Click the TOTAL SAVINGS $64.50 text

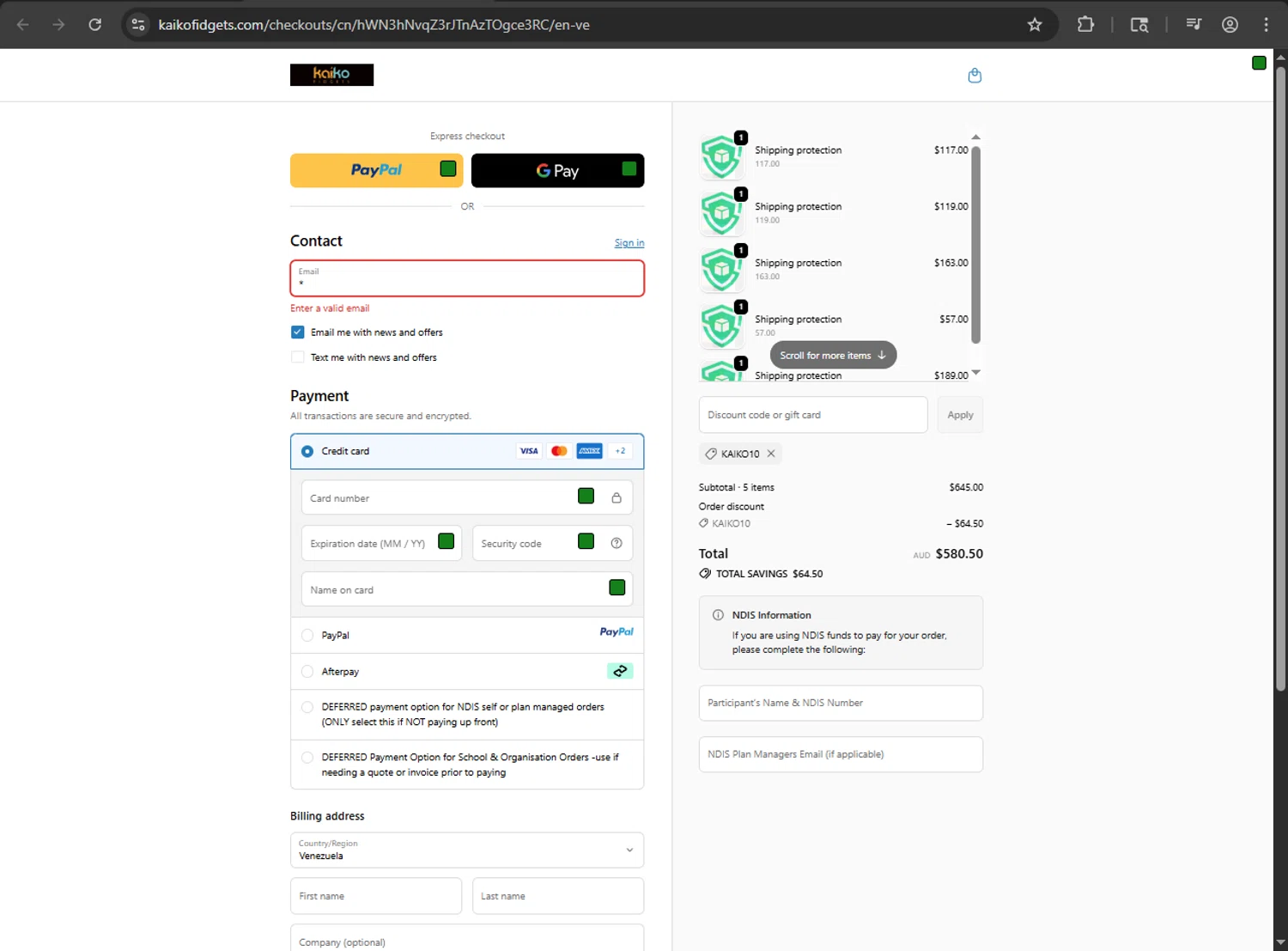[x=769, y=574]
